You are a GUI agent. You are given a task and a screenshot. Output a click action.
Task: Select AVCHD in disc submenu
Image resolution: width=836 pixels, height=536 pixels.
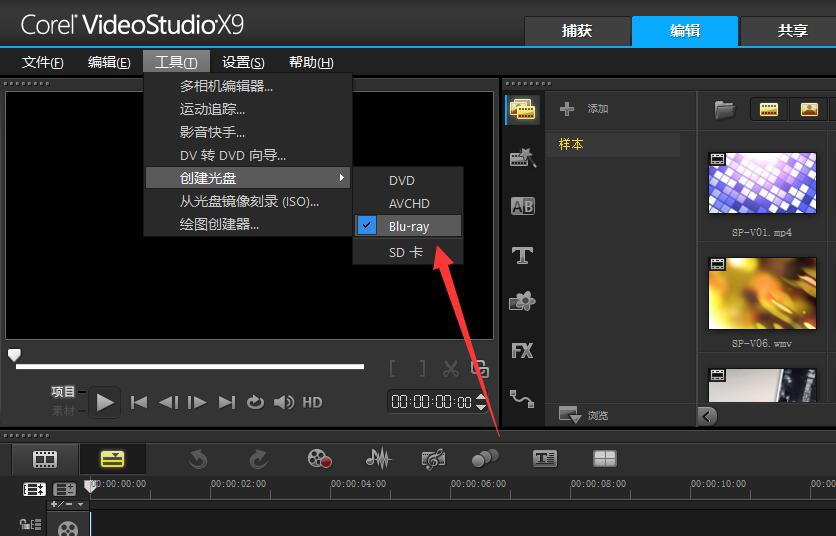click(x=408, y=203)
